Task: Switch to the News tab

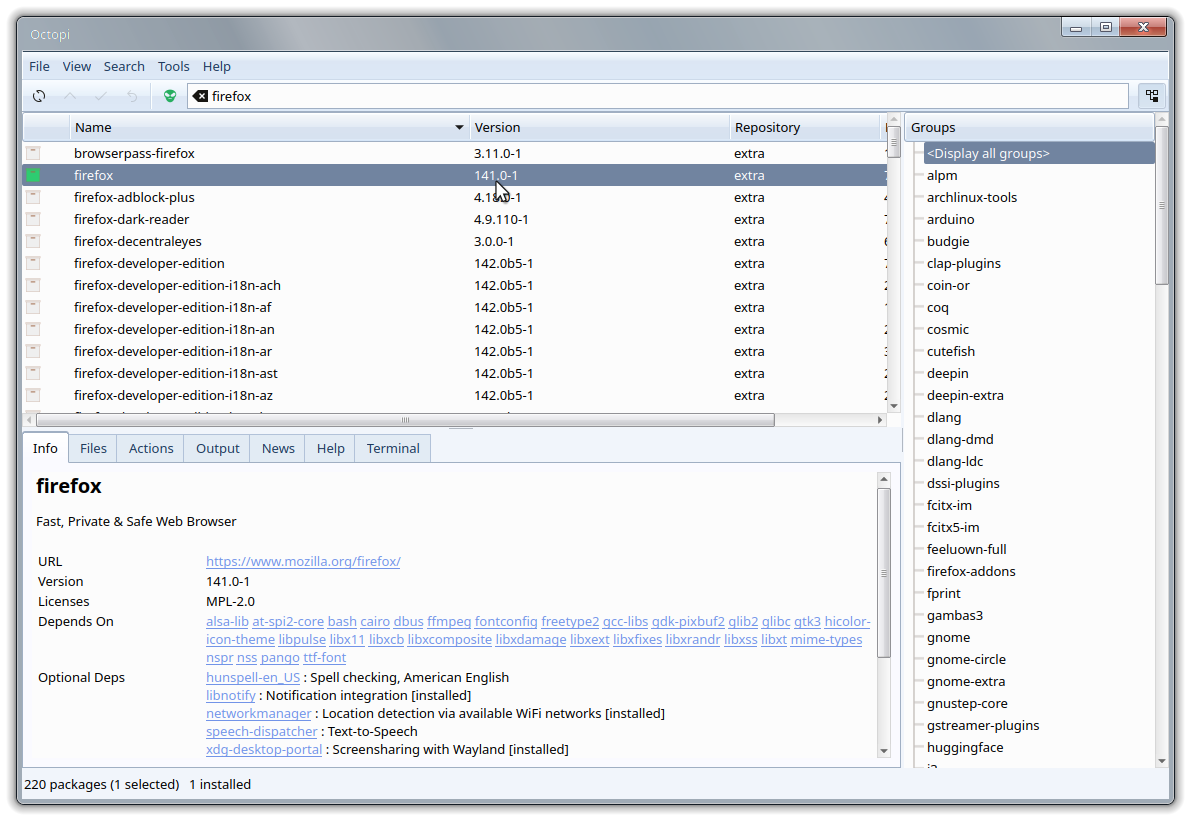Action: (x=278, y=448)
